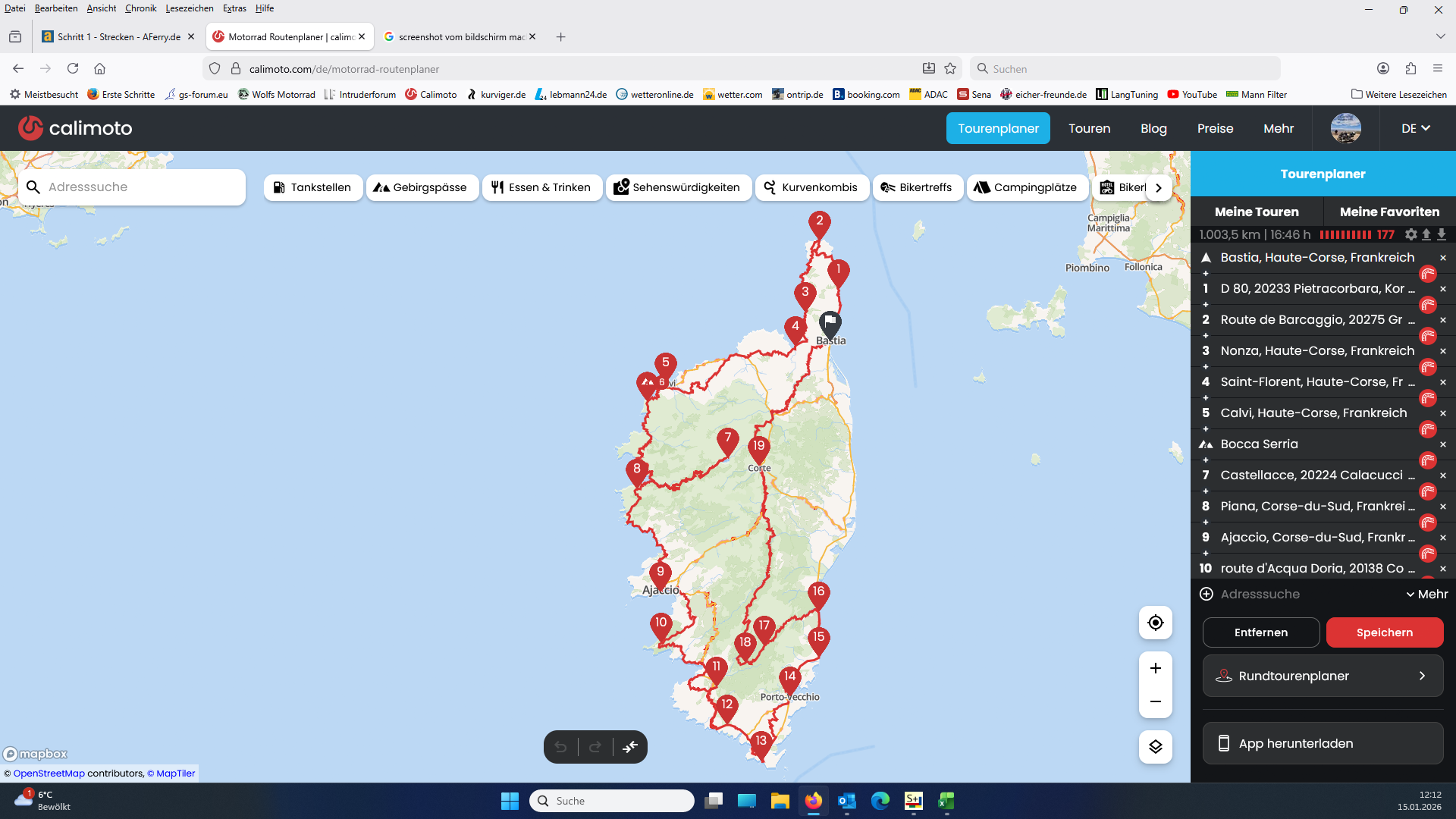Toggle Tankstellen filter on map
Image resolution: width=1456 pixels, height=819 pixels.
click(312, 187)
